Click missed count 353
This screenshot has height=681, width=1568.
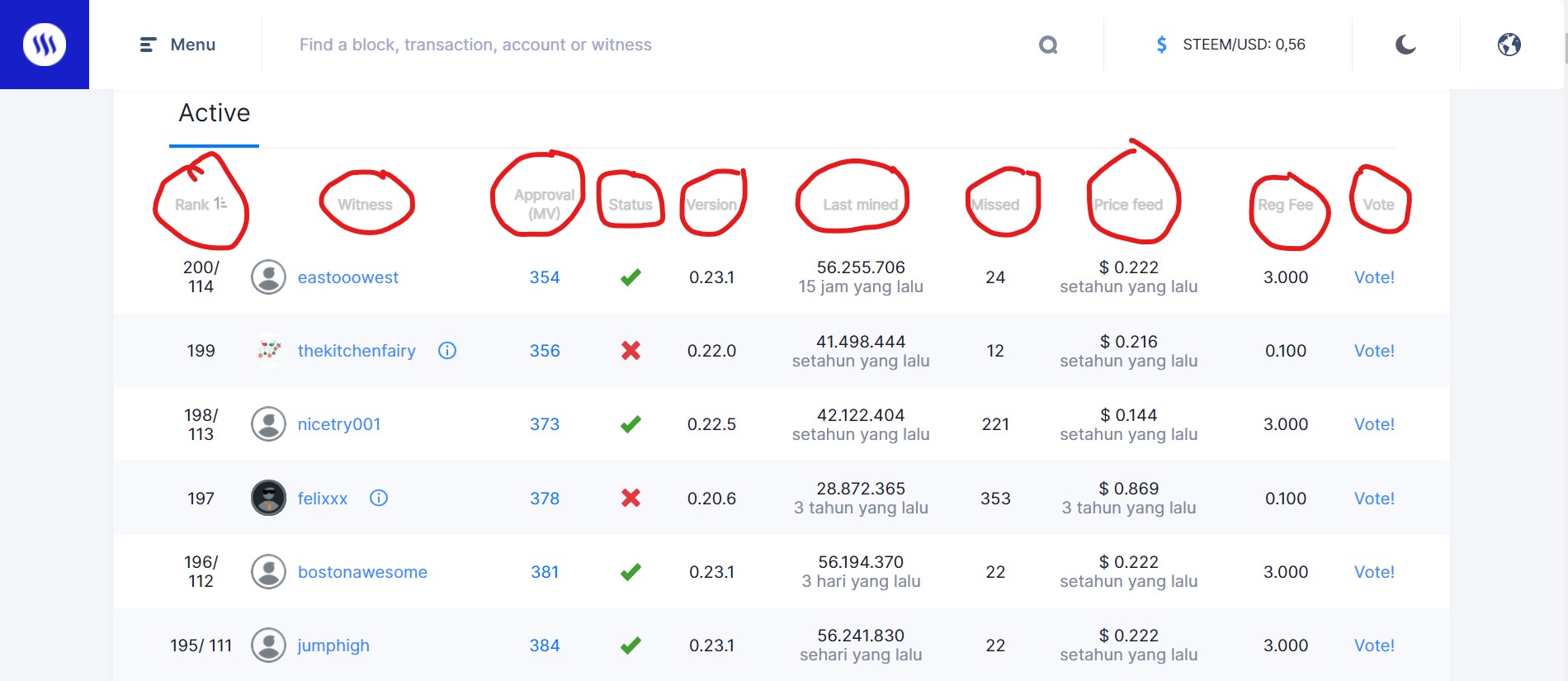coord(995,499)
